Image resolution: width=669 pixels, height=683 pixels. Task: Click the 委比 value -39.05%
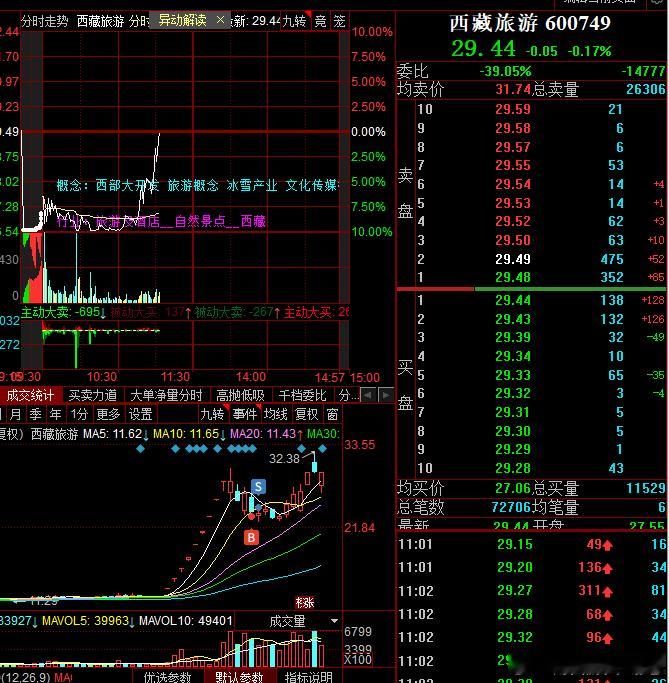(505, 71)
